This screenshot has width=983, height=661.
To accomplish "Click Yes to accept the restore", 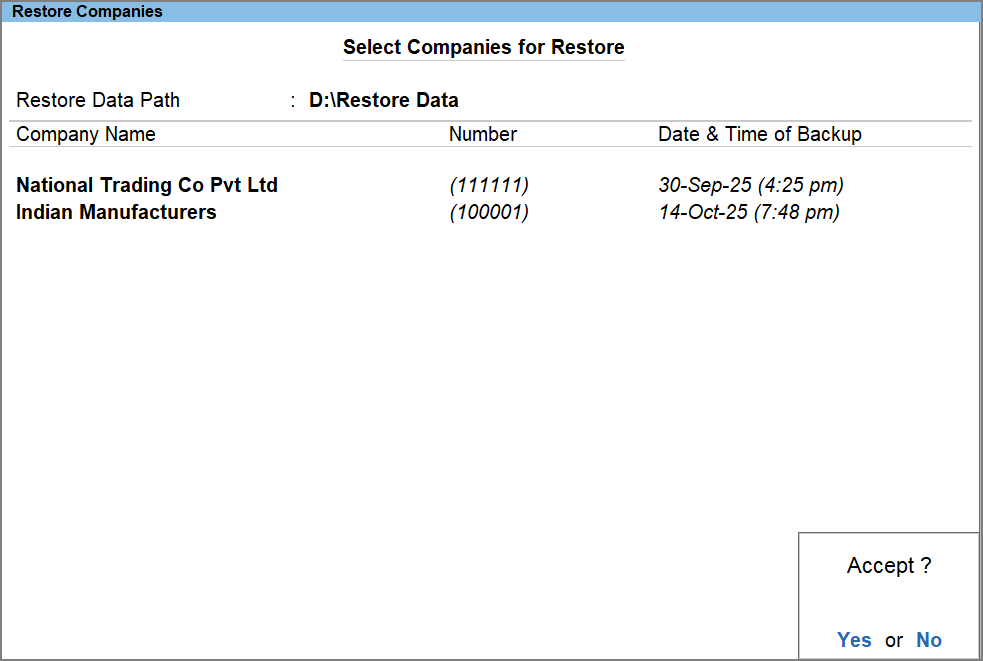I will 854,640.
